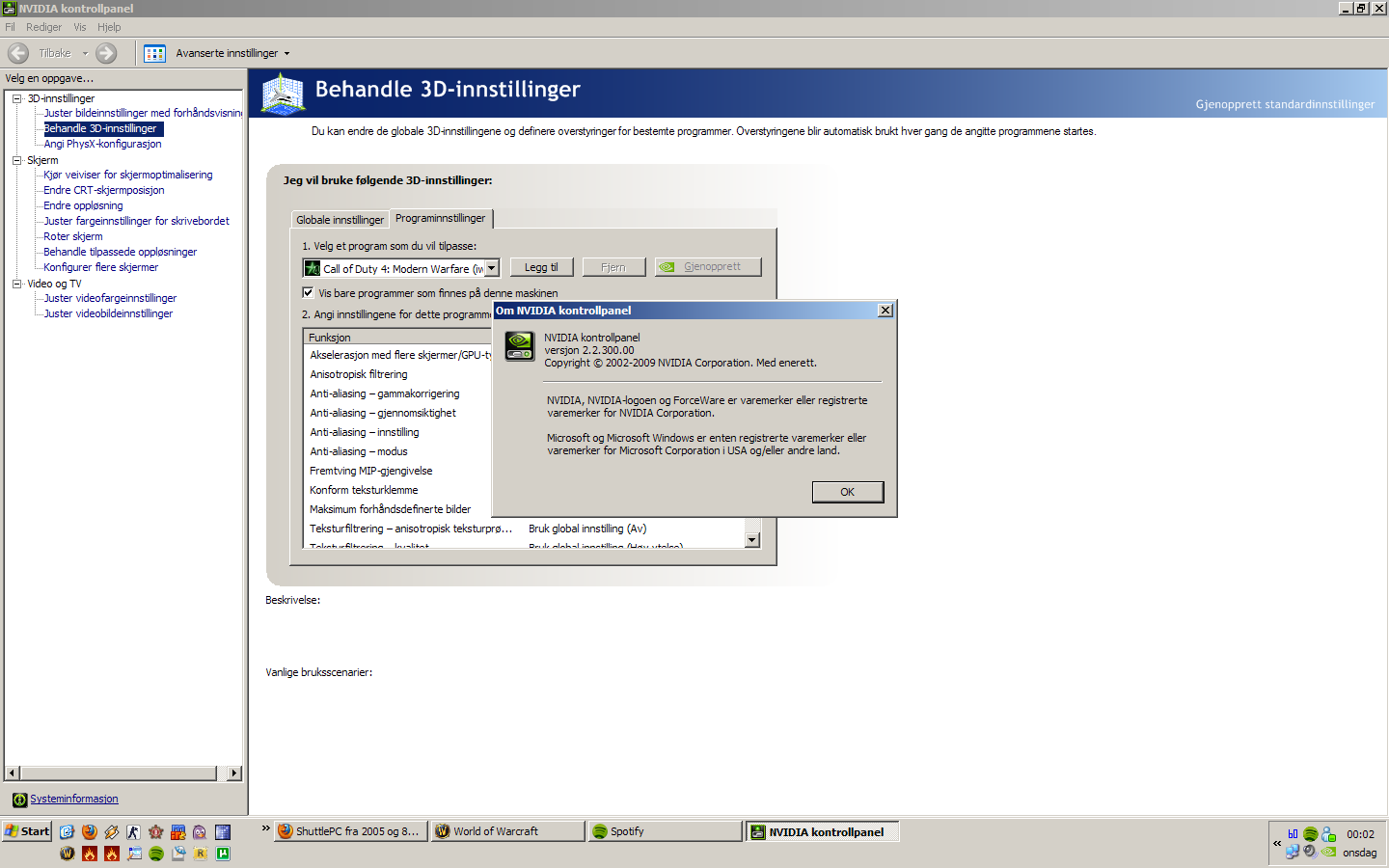Image resolution: width=1389 pixels, height=868 pixels.
Task: Launch Firefox from the quick launch bar
Action: click(90, 831)
